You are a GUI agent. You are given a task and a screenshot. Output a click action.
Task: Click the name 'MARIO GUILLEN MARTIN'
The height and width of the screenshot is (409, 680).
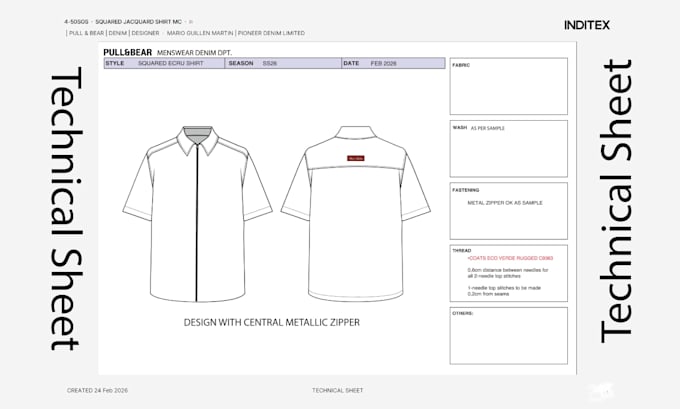point(200,33)
